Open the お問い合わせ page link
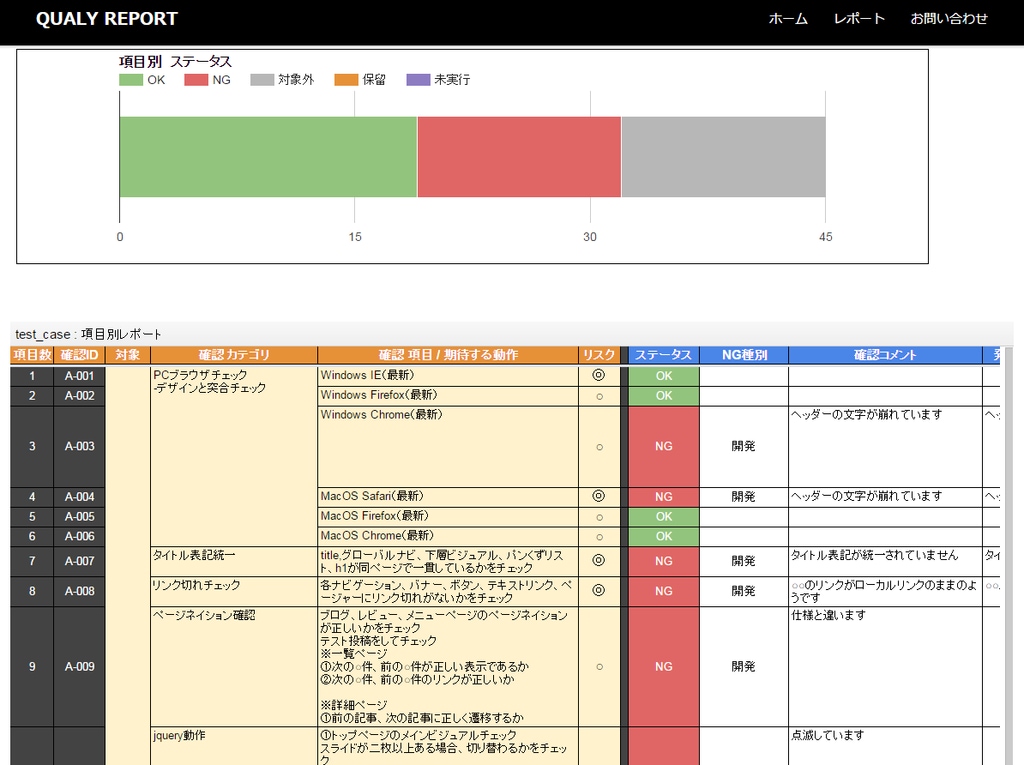 pyautogui.click(x=949, y=19)
